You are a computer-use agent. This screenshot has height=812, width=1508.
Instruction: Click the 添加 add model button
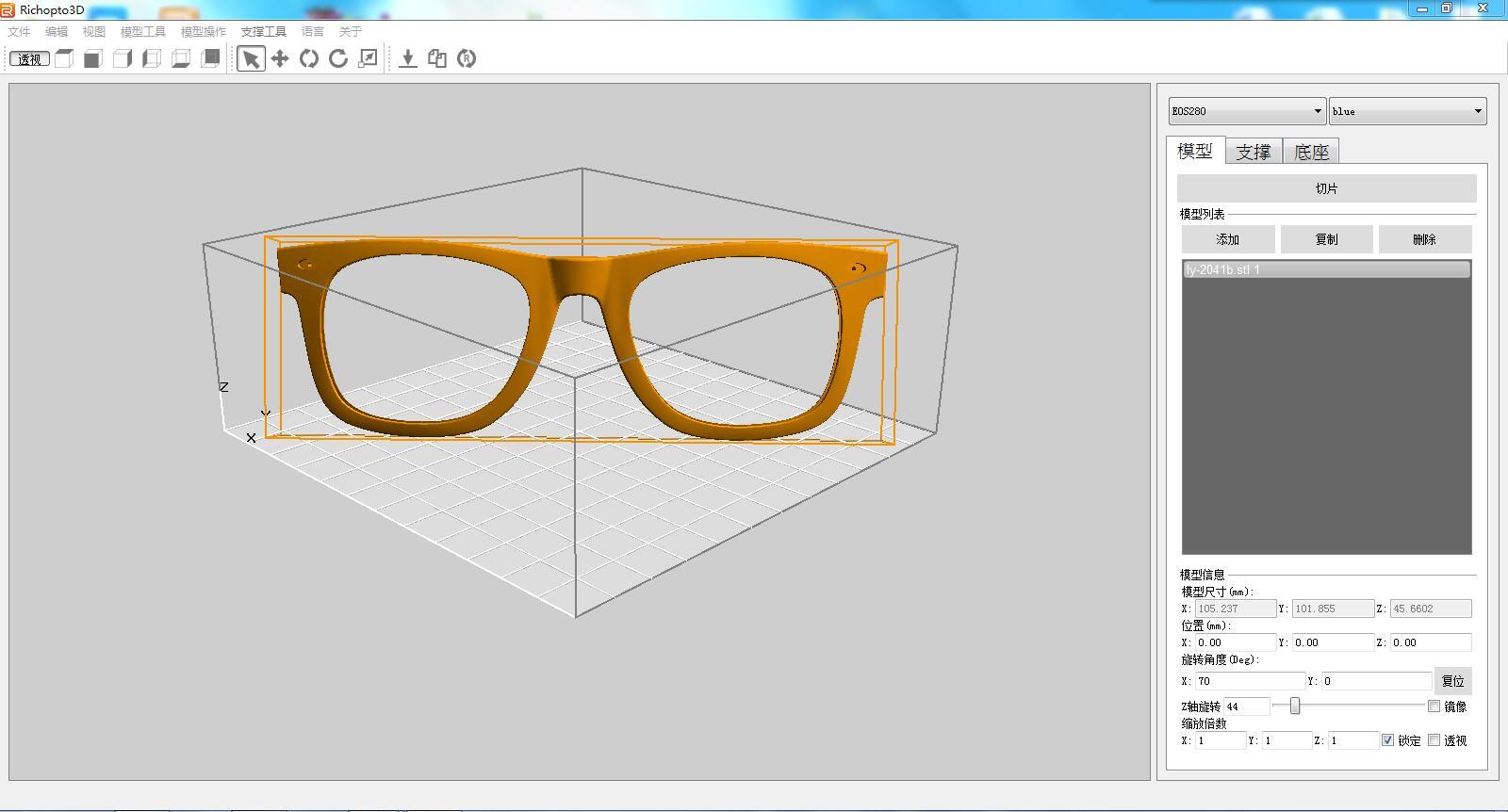click(1228, 239)
